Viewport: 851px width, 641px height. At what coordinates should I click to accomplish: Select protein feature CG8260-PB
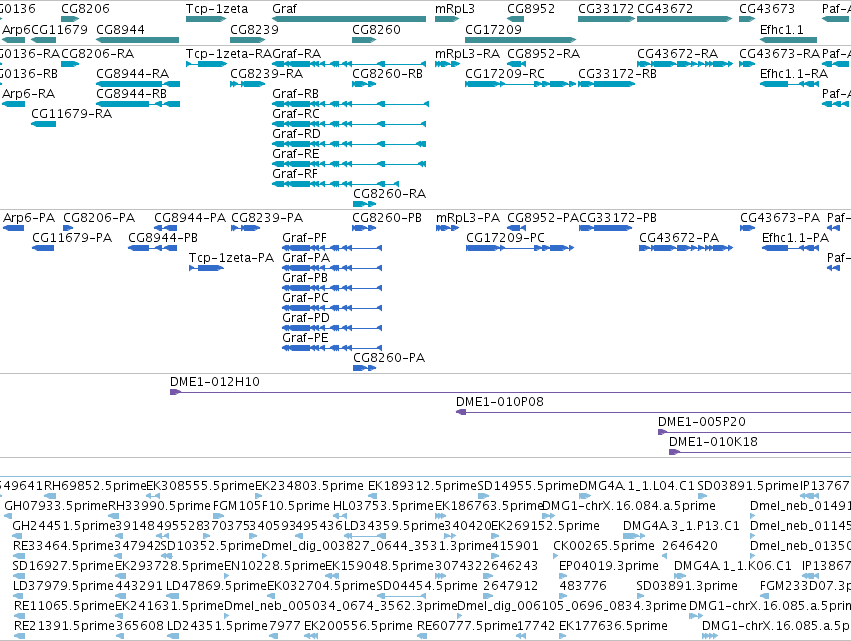tap(364, 228)
